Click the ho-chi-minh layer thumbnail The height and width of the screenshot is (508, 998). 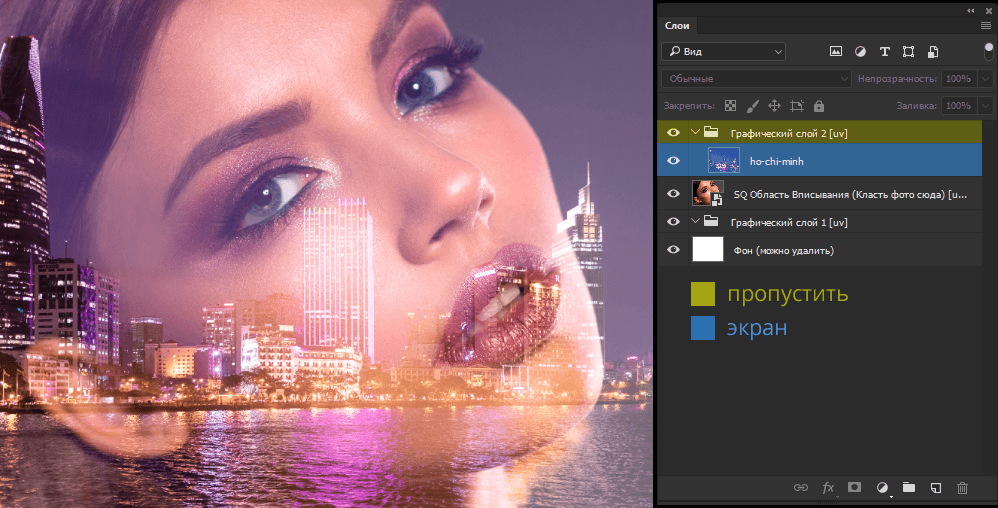(x=722, y=160)
